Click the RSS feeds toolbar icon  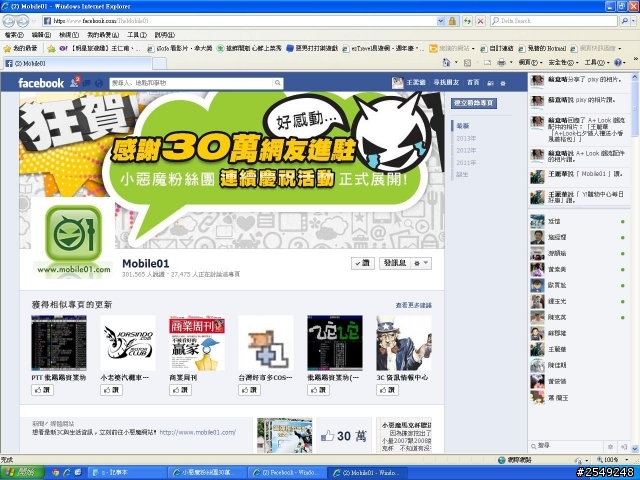[467, 62]
